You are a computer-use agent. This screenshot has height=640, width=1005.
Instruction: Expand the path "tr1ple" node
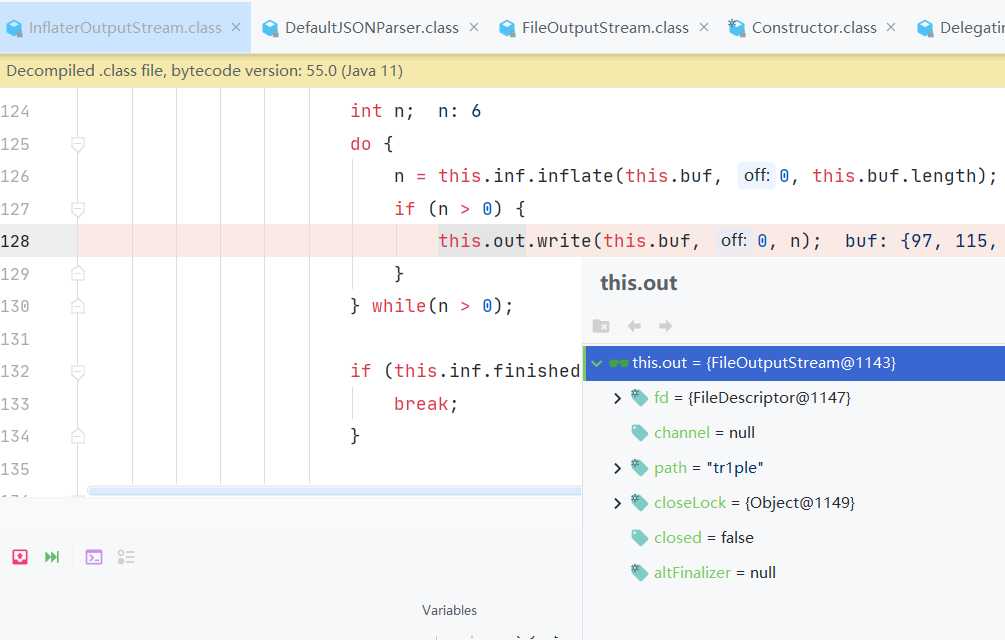pos(617,468)
